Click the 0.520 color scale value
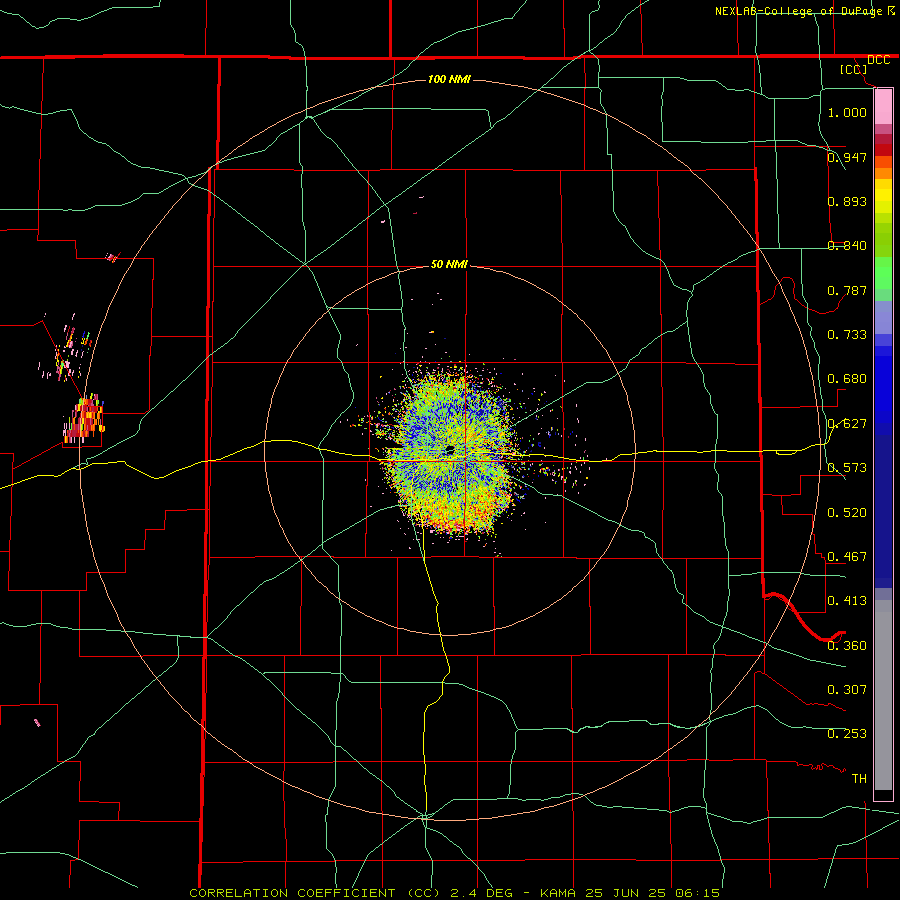The image size is (900, 900). (x=847, y=513)
